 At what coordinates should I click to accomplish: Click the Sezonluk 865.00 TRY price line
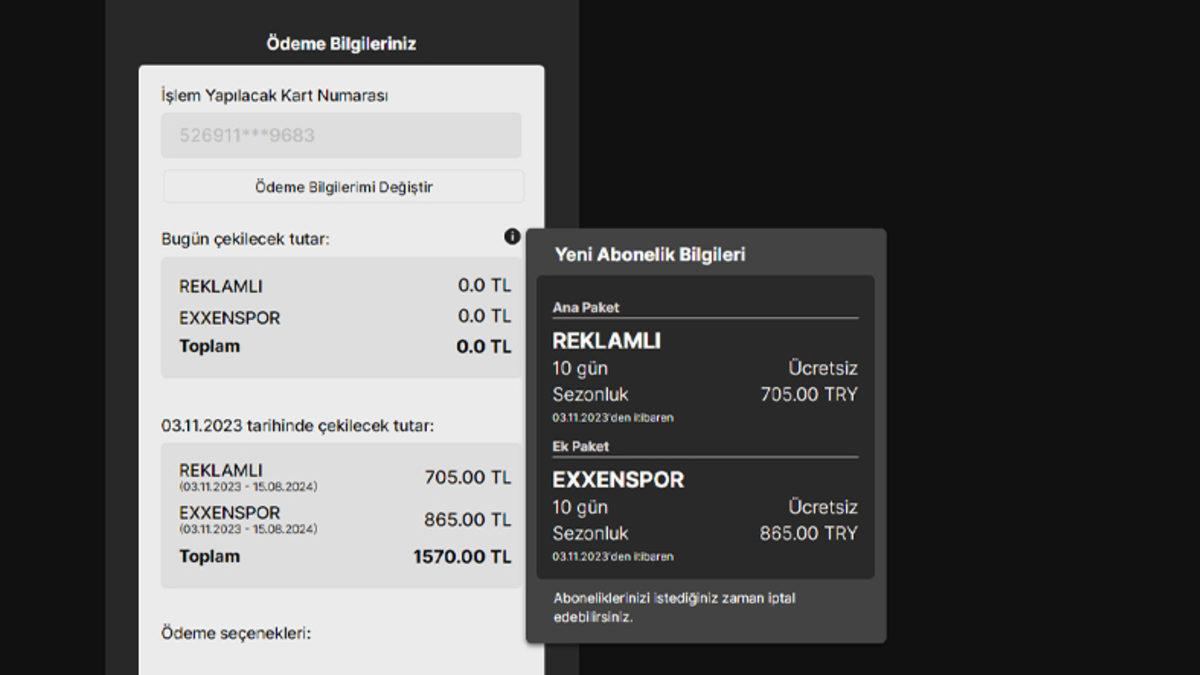coord(704,534)
